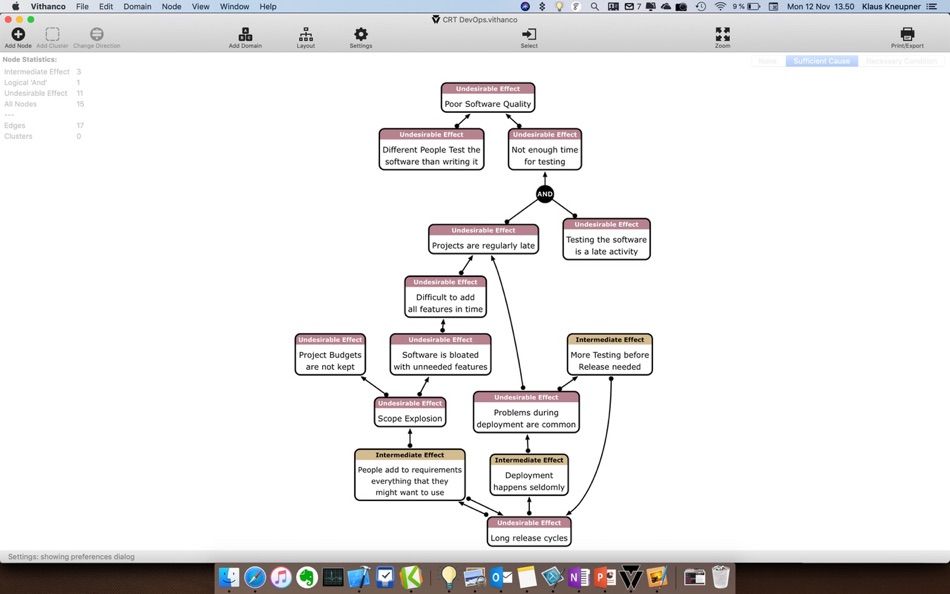Open Time Machine menu bar icon
The width and height of the screenshot is (950, 594).
coord(701,7)
